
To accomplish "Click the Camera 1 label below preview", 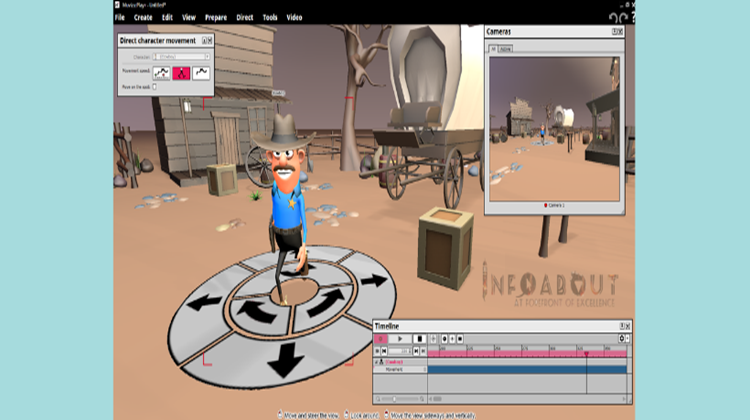I will point(554,205).
